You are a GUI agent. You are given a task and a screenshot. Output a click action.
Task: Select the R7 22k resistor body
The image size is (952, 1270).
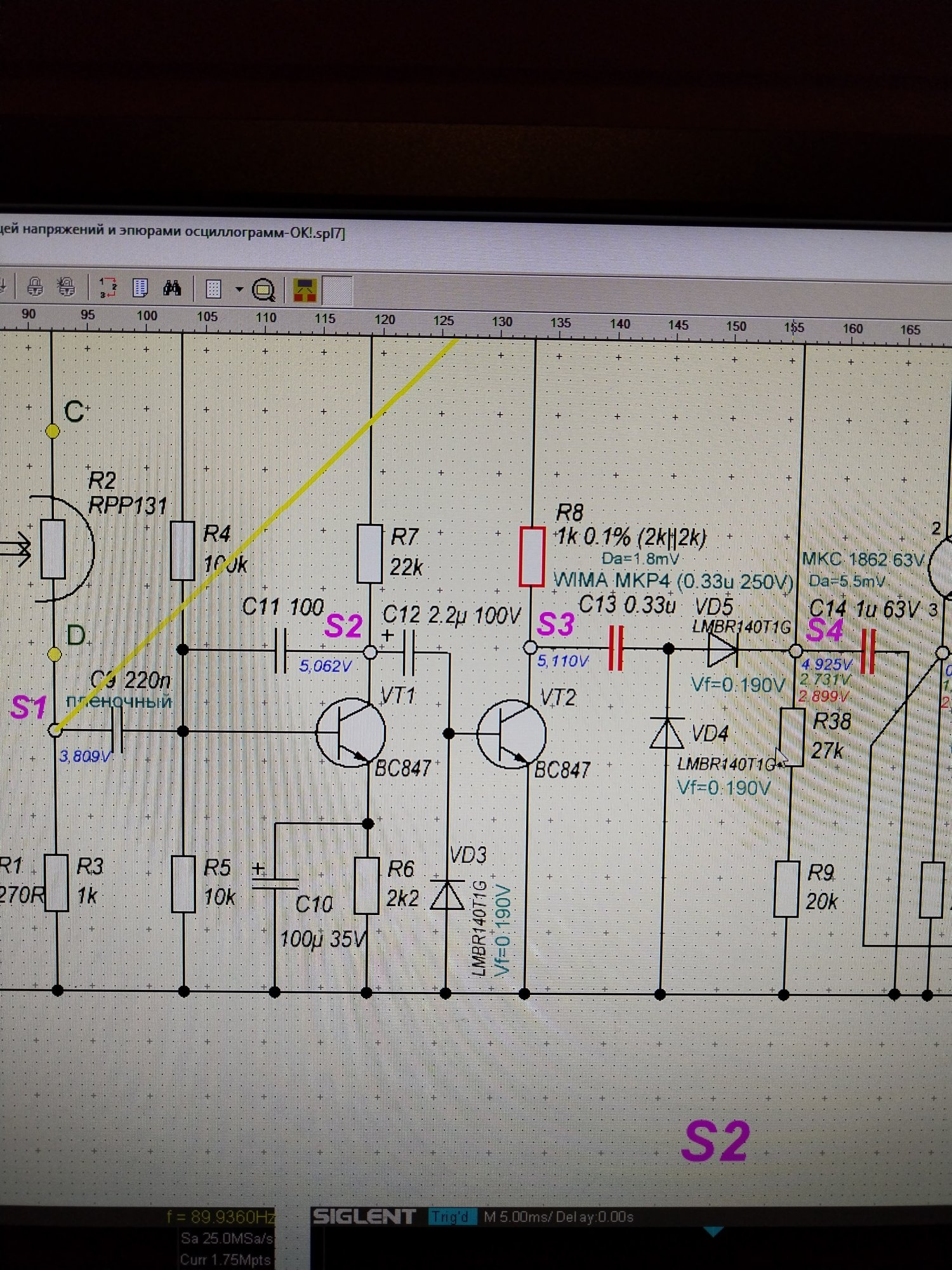[369, 553]
